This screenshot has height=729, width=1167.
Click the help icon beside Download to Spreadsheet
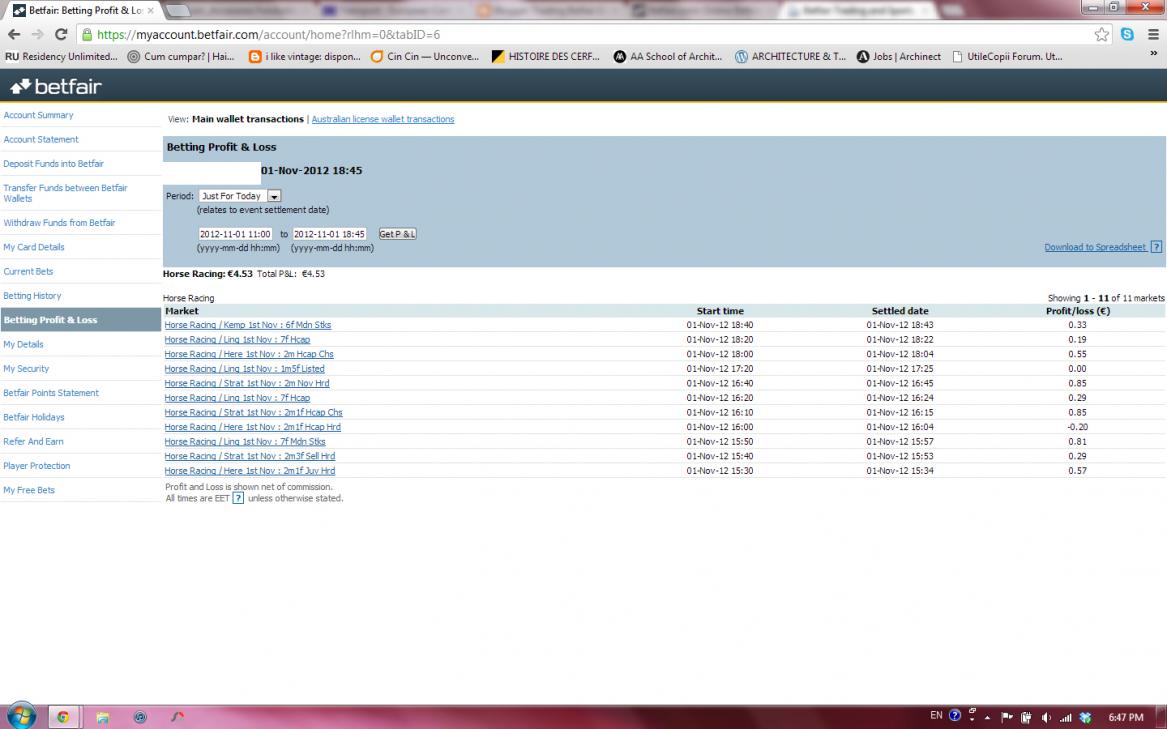pyautogui.click(x=1156, y=247)
